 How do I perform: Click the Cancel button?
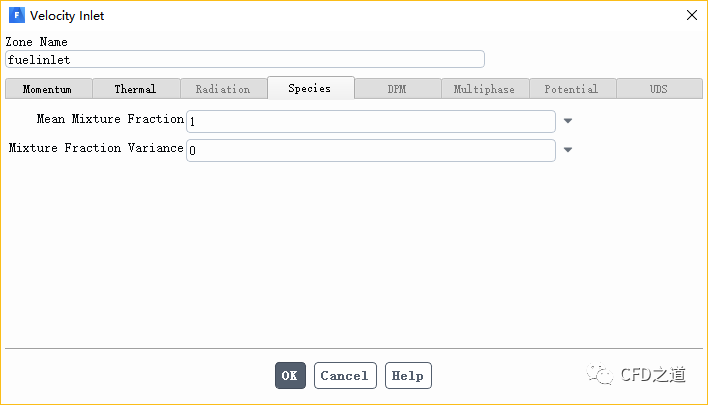tap(345, 376)
